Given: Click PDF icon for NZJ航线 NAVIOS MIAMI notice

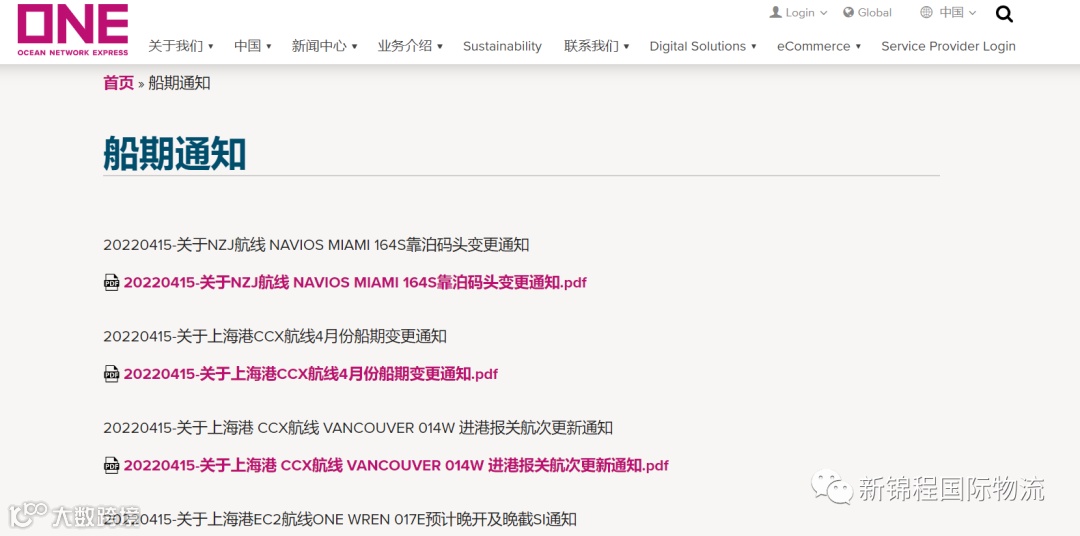Looking at the screenshot, I should [111, 282].
